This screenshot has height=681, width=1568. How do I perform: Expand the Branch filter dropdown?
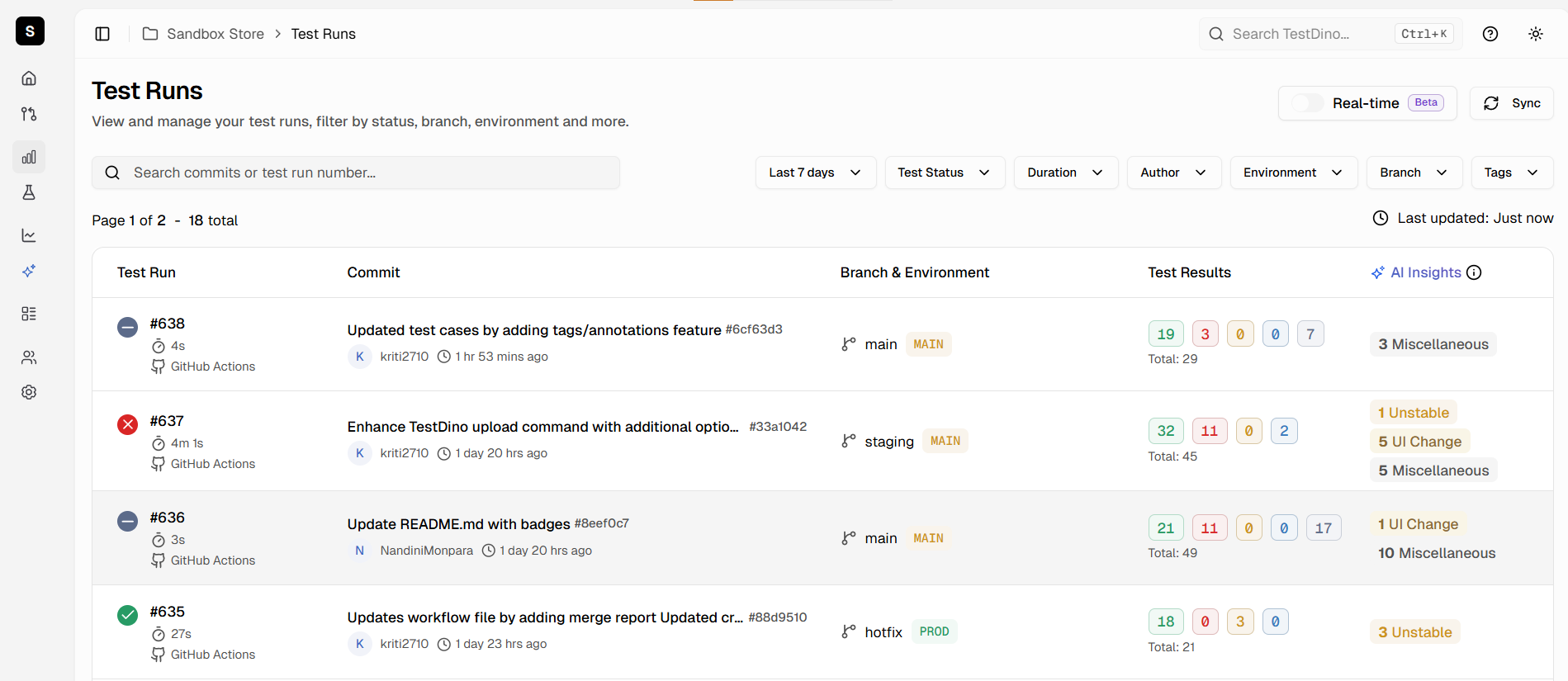pos(1414,173)
